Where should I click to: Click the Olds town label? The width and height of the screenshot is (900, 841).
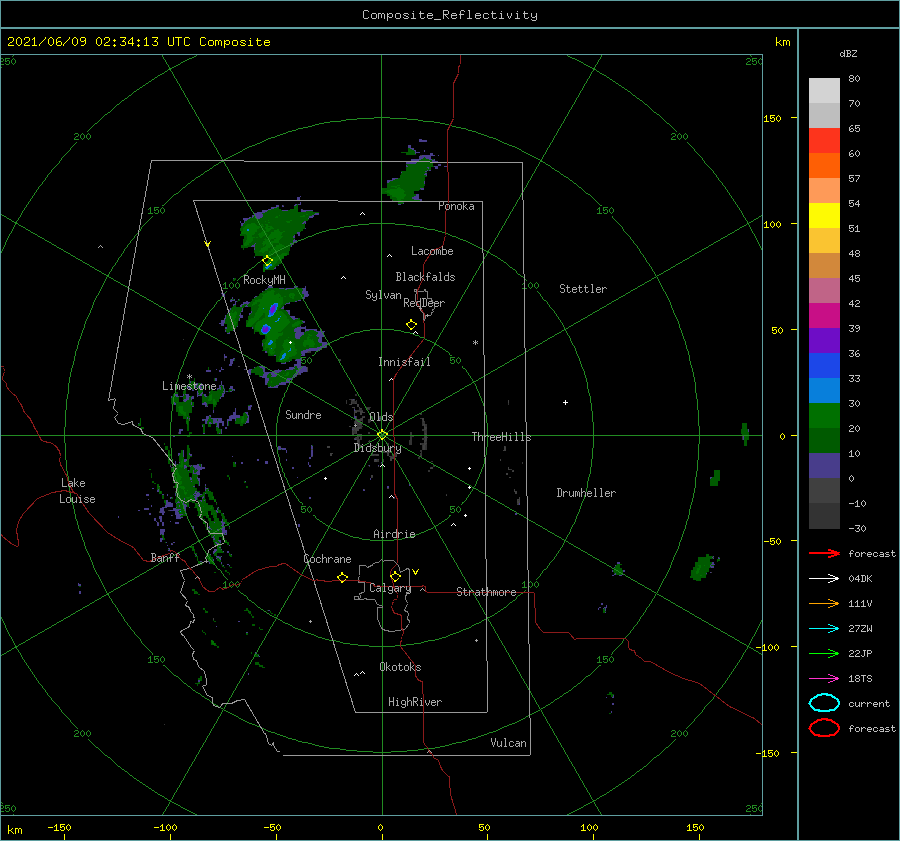click(x=381, y=417)
